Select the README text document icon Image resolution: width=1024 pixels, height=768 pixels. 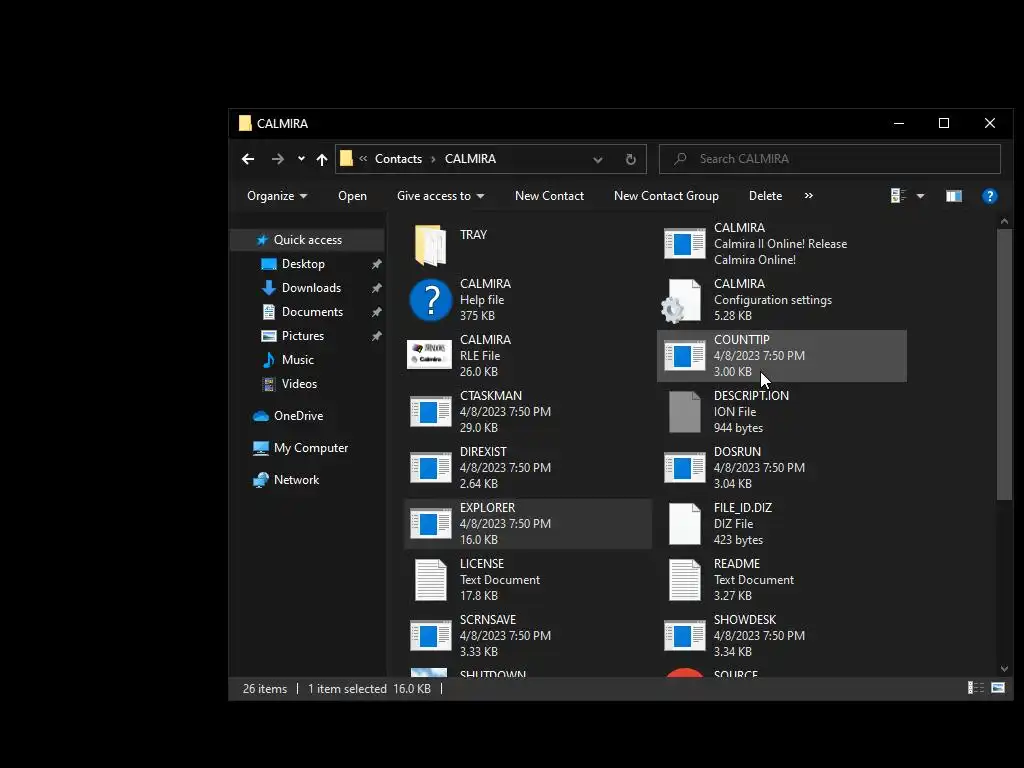684,580
